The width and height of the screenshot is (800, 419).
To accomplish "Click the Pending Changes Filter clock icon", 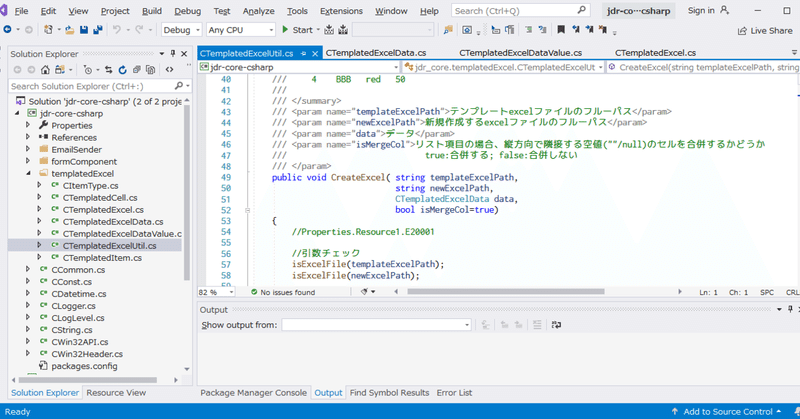I will pyautogui.click(x=87, y=69).
